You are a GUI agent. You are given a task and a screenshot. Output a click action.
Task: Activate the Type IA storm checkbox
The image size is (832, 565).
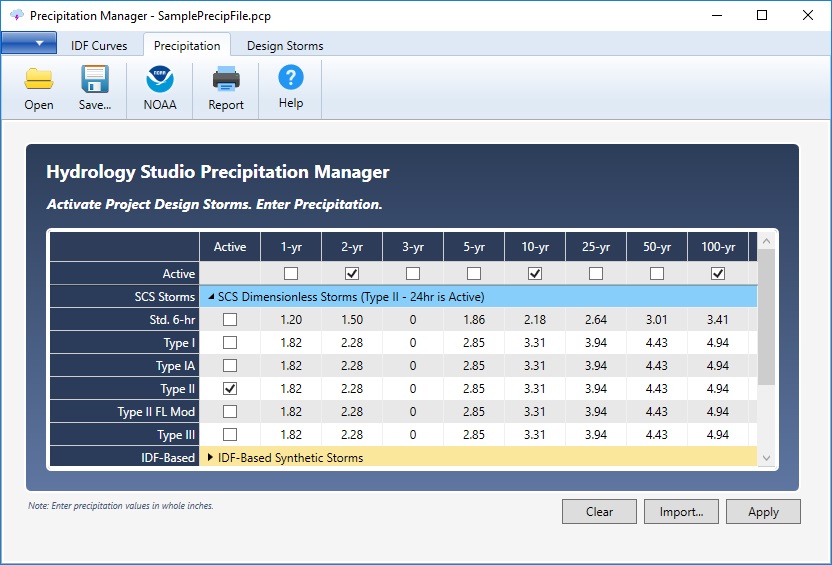(230, 366)
